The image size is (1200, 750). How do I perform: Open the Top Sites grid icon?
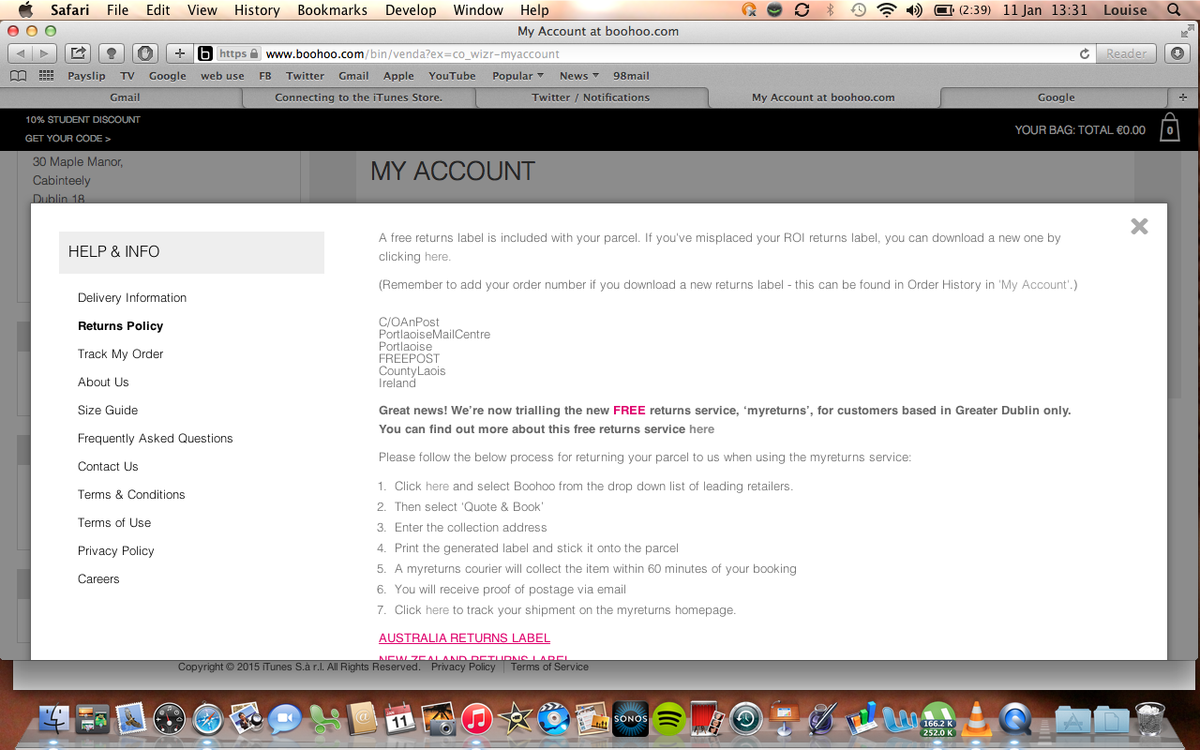46,75
